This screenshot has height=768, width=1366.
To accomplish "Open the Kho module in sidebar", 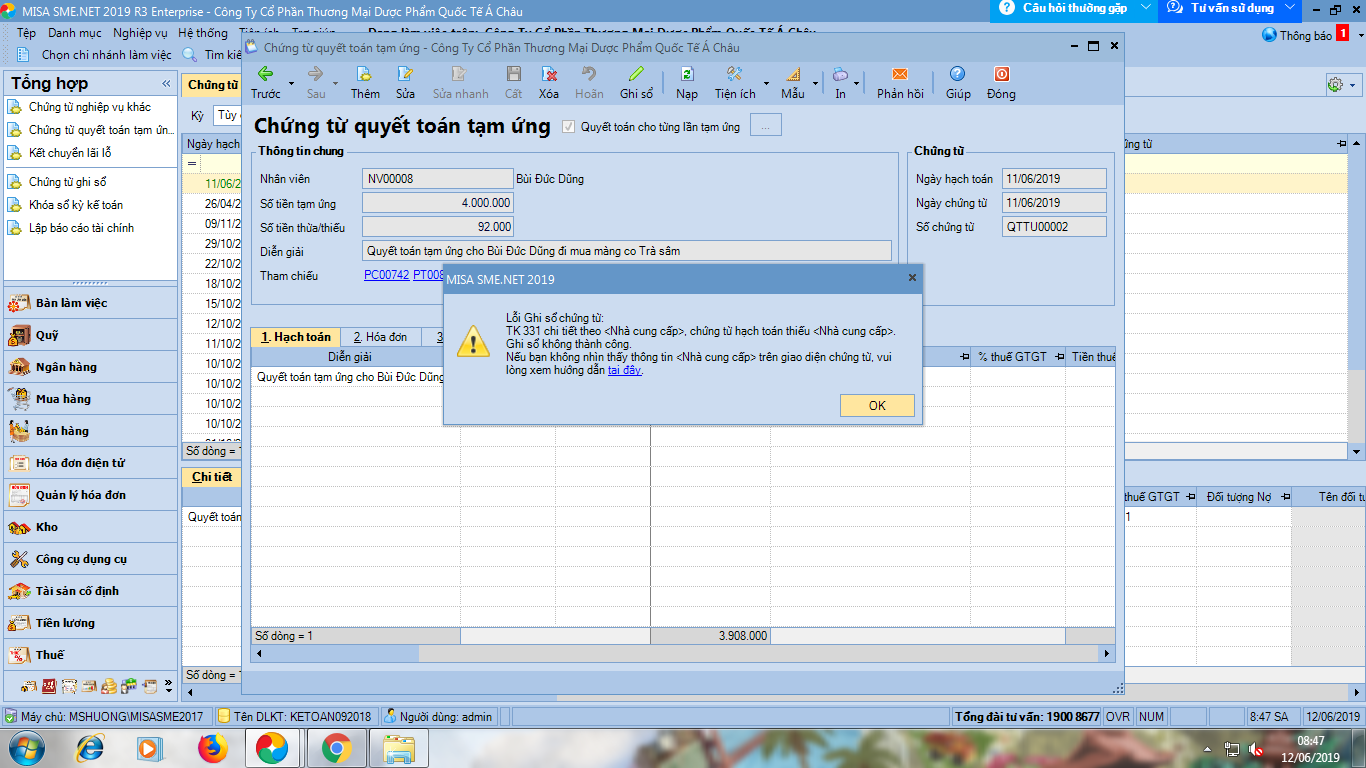I will pos(47,527).
